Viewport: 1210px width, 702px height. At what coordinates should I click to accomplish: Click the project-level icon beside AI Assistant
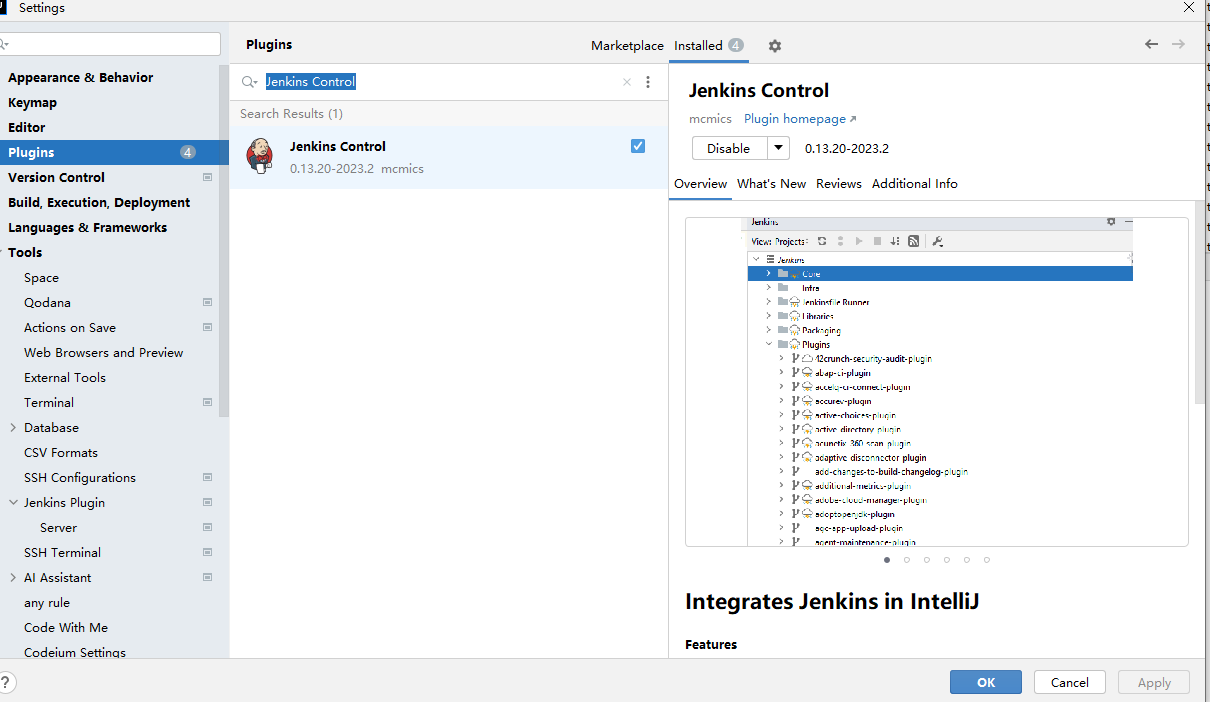pos(208,577)
